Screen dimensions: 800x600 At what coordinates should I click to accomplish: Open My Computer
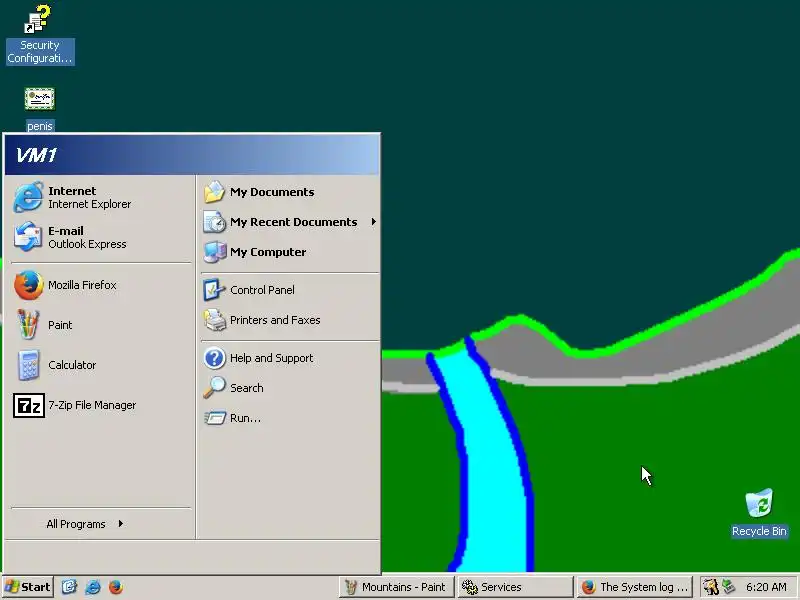(290, 252)
